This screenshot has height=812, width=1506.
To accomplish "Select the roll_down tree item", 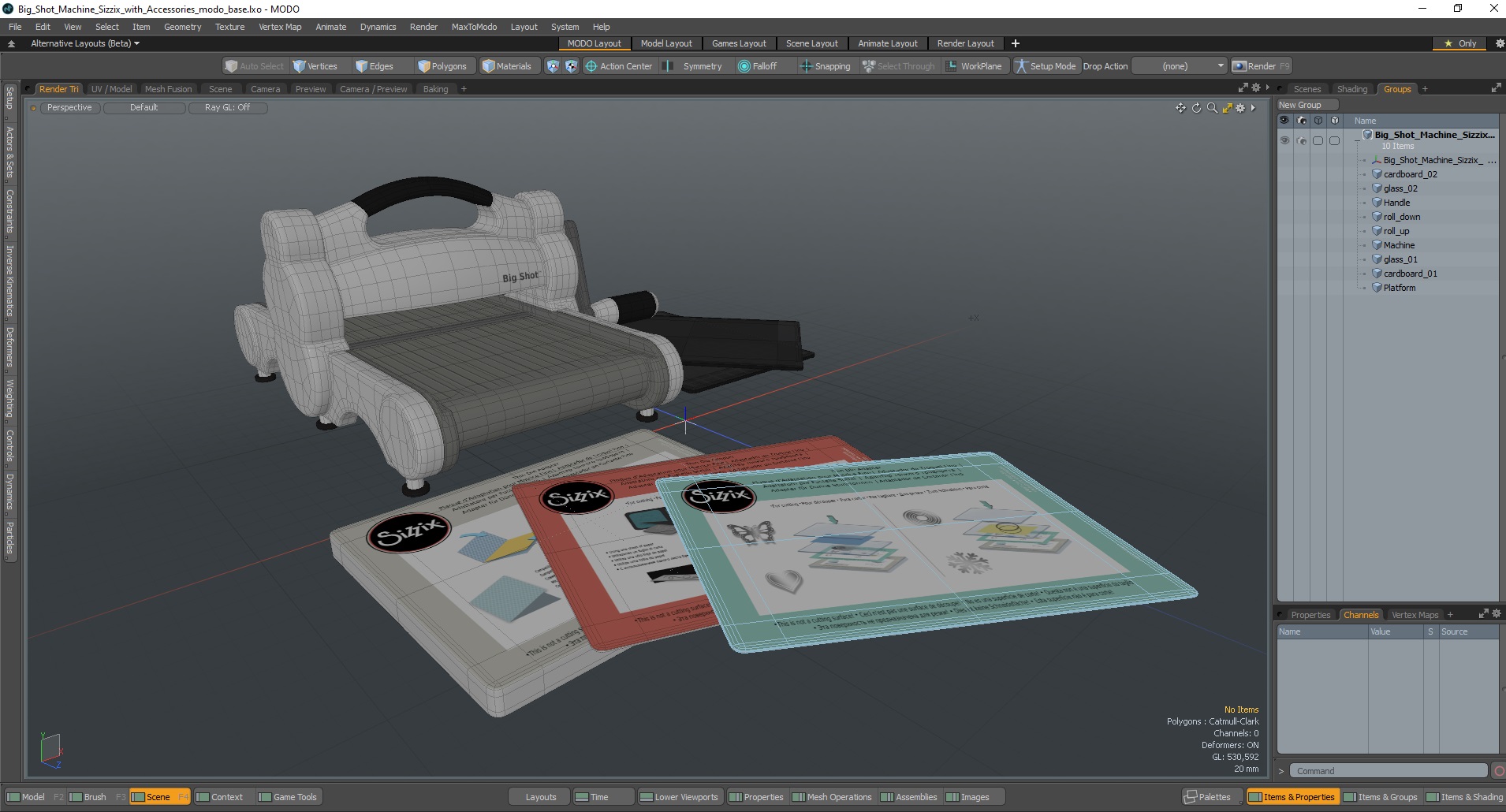I will [1401, 217].
